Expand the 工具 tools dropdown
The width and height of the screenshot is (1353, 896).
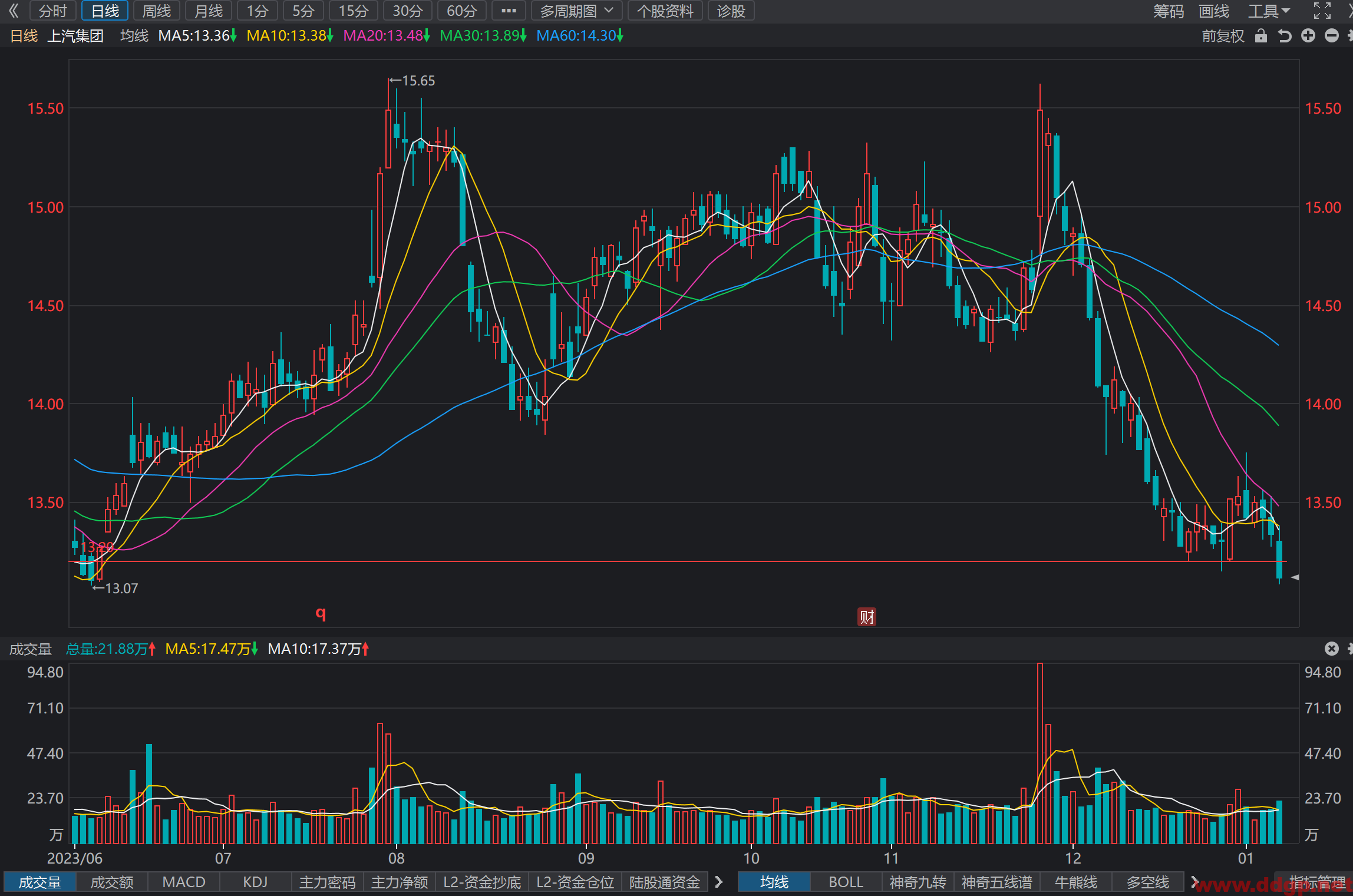coord(1269,11)
